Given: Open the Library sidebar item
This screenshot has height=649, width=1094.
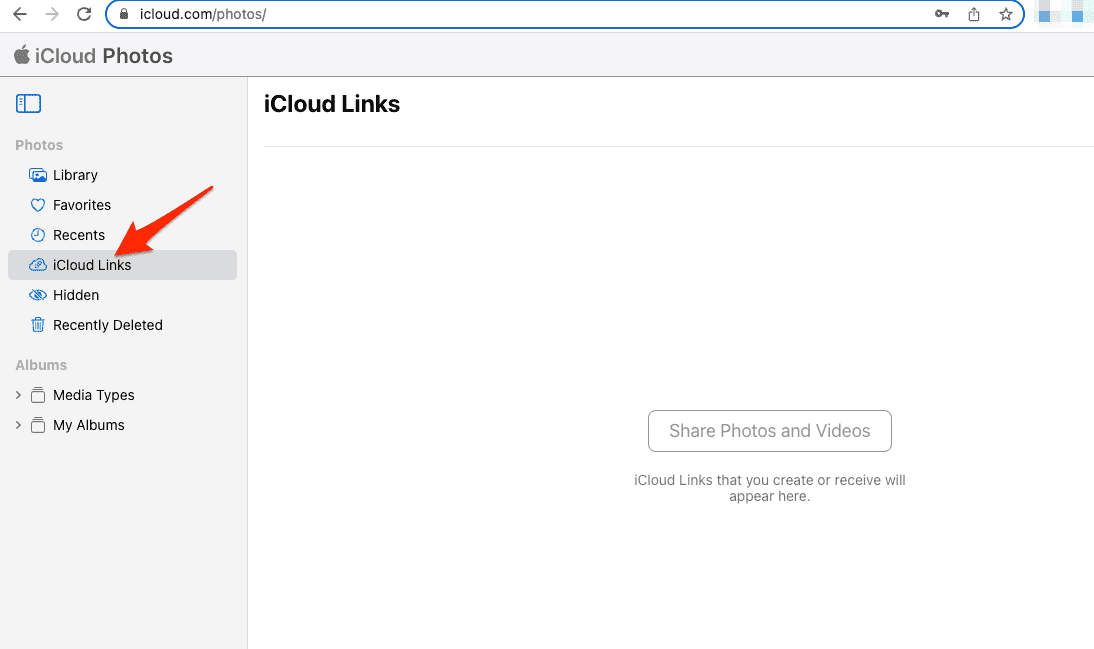Looking at the screenshot, I should 75,175.
